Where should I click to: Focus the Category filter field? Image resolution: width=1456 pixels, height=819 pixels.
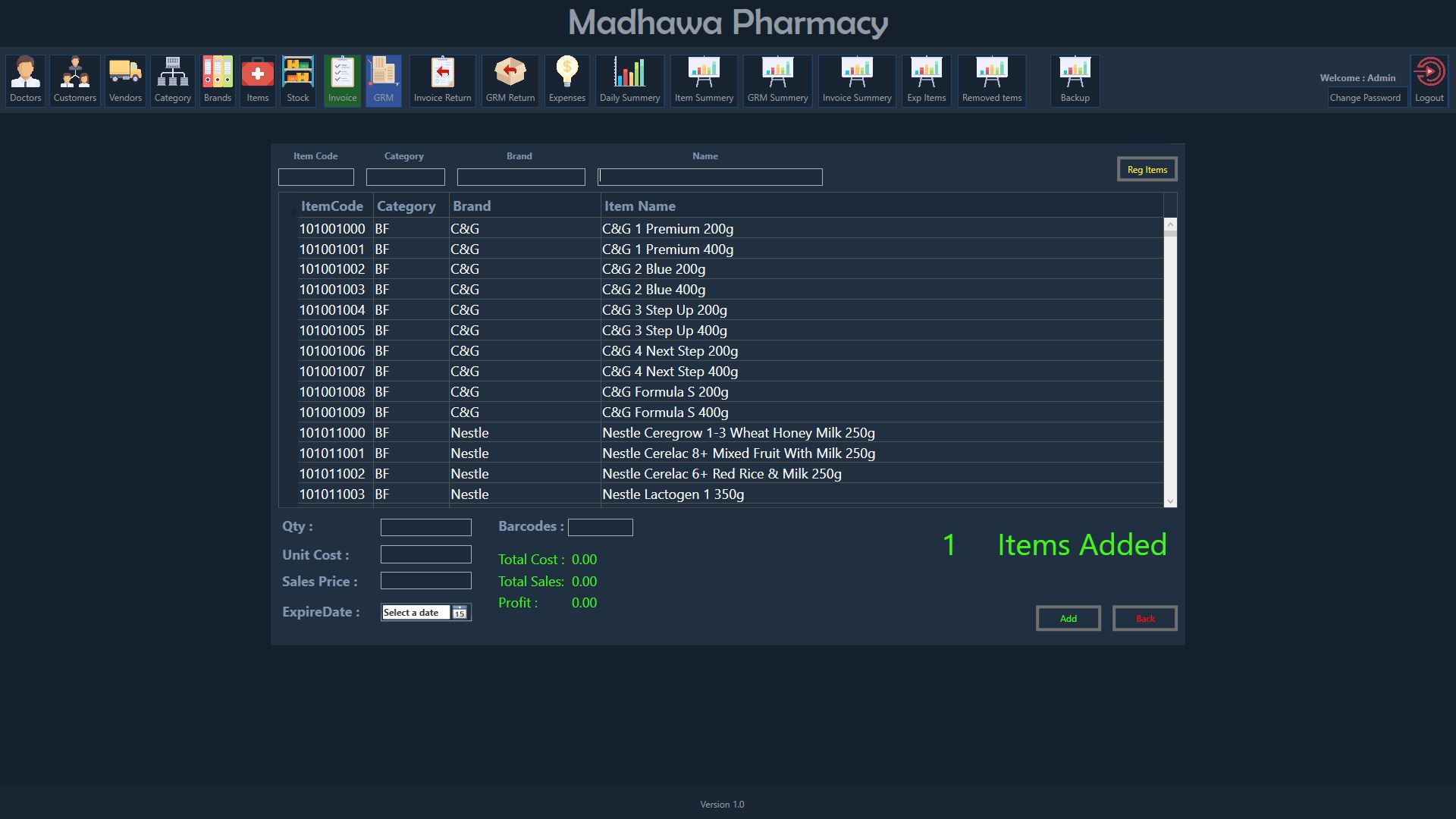[x=406, y=177]
